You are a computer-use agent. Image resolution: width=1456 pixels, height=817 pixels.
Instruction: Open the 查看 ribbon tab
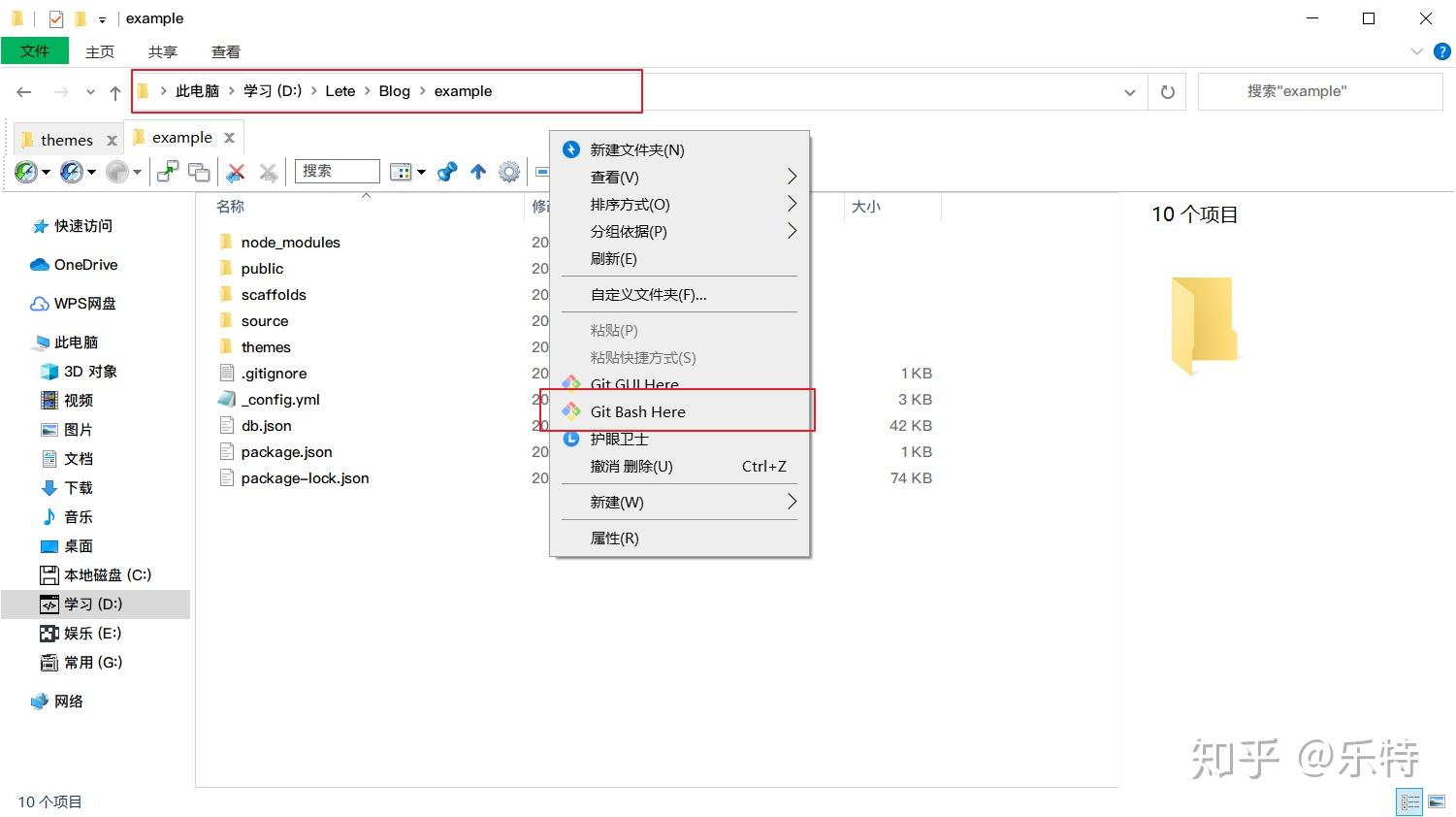coord(224,51)
